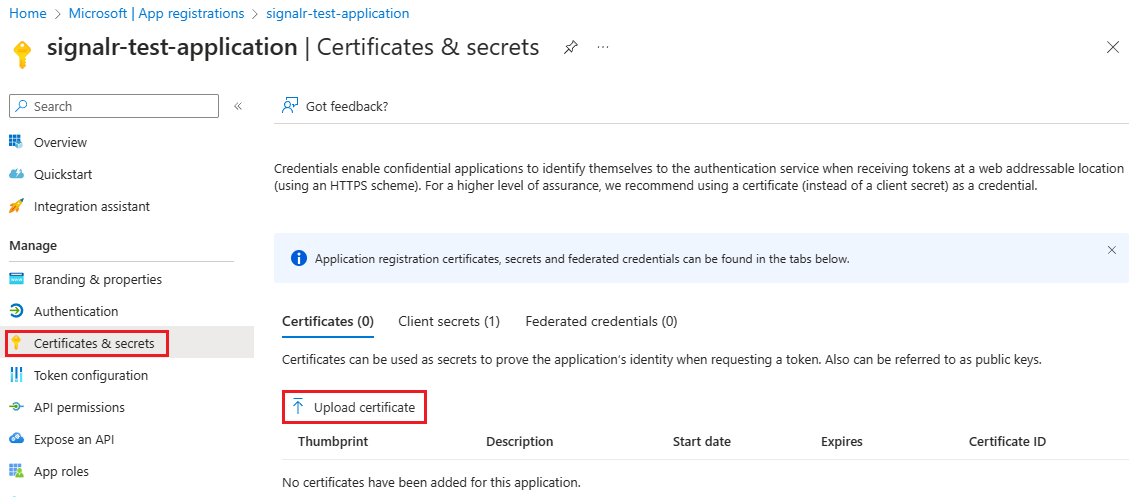Dismiss the blue information banner

(x=1112, y=250)
